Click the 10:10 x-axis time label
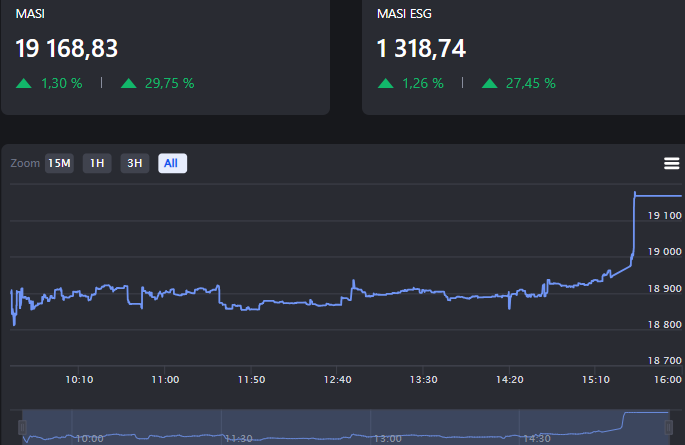 [79, 379]
